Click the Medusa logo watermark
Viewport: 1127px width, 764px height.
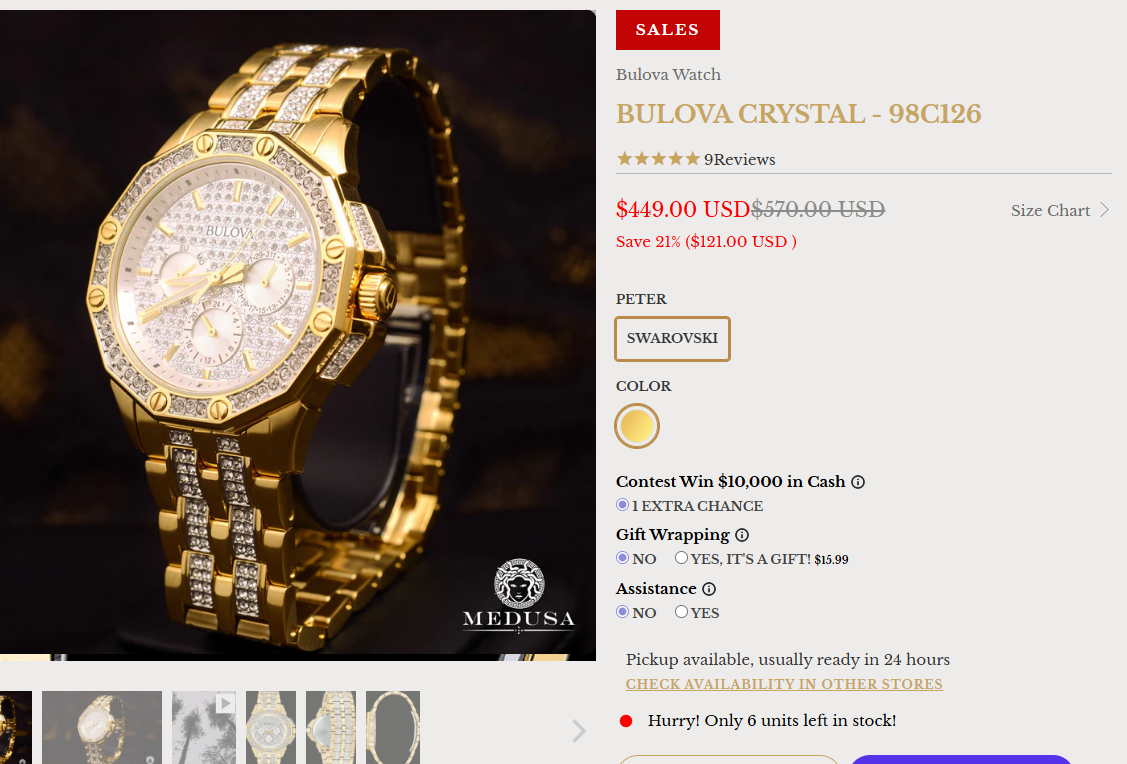(x=519, y=596)
